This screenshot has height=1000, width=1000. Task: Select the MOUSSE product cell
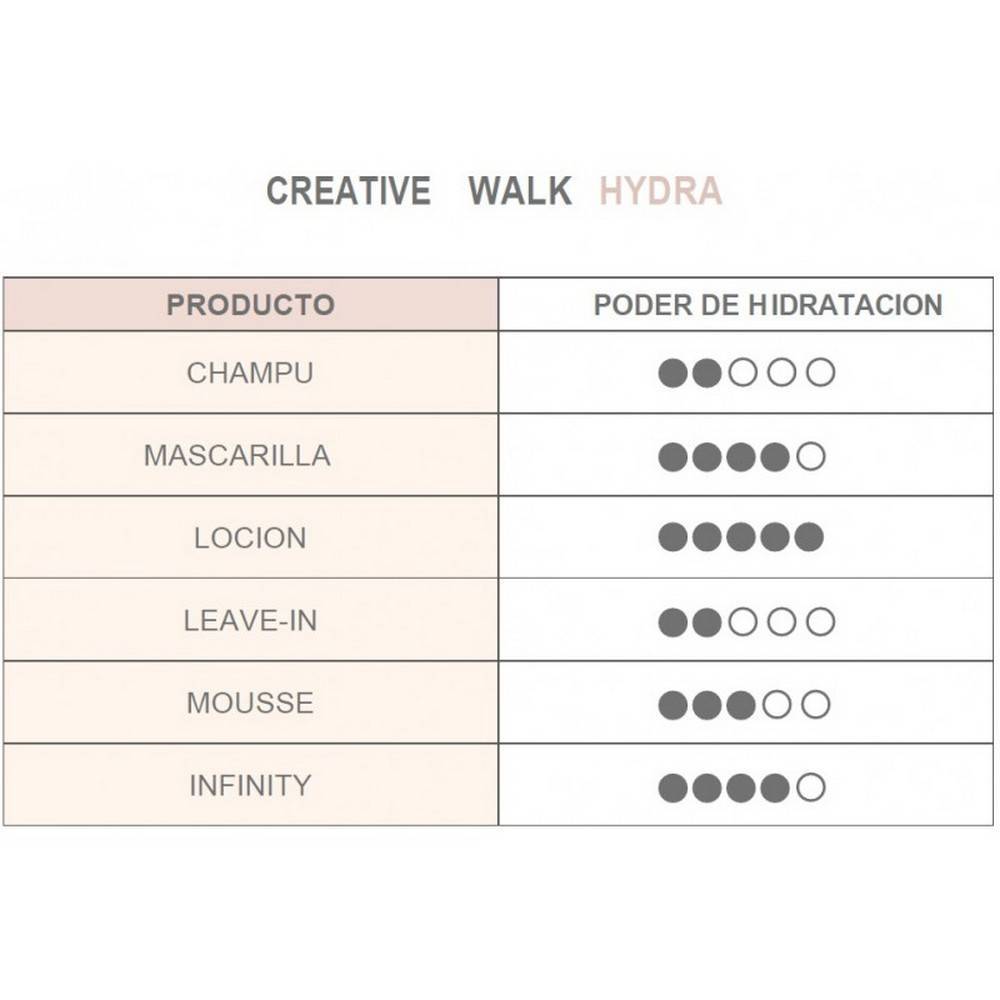click(250, 703)
